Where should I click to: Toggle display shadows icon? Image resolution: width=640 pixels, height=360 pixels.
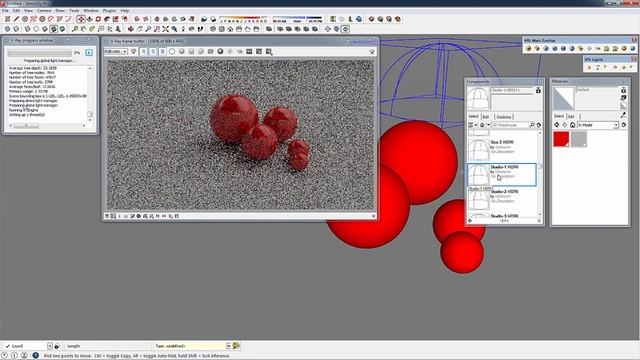[213, 19]
